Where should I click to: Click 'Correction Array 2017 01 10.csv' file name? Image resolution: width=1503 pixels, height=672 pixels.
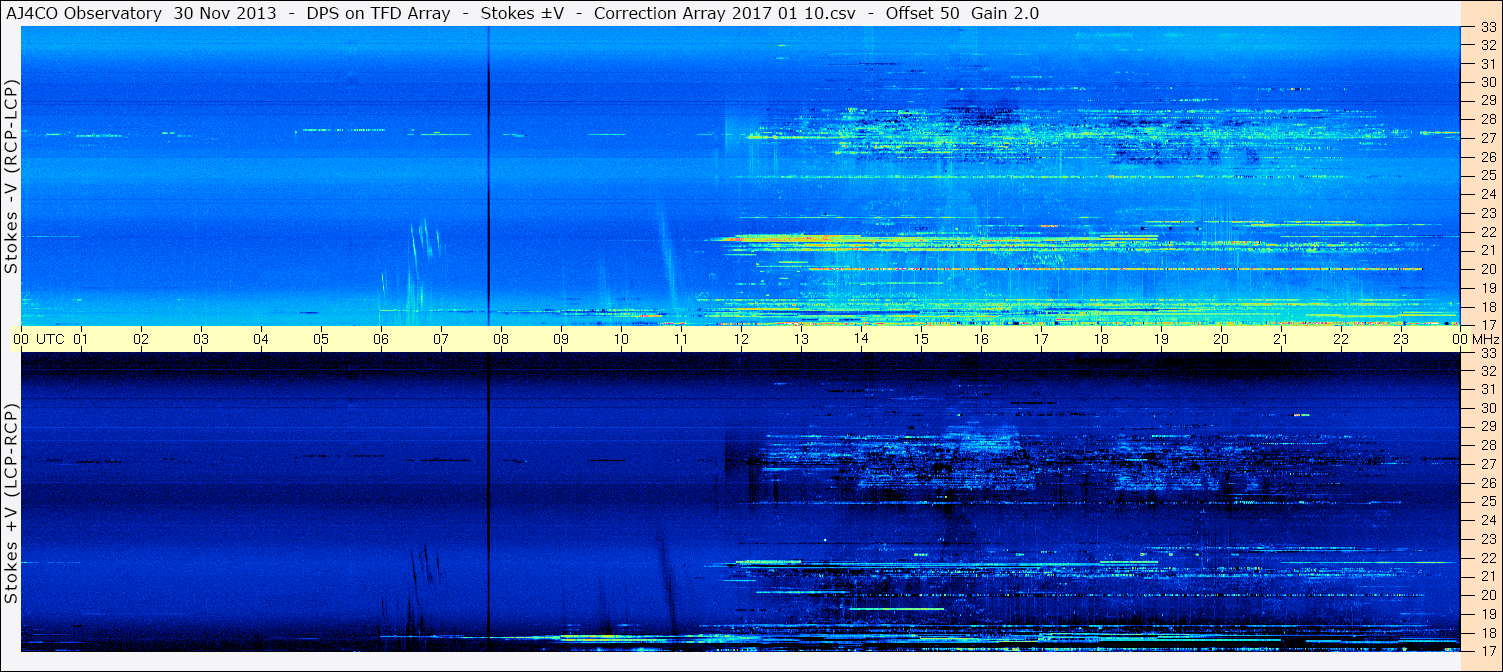pos(725,13)
